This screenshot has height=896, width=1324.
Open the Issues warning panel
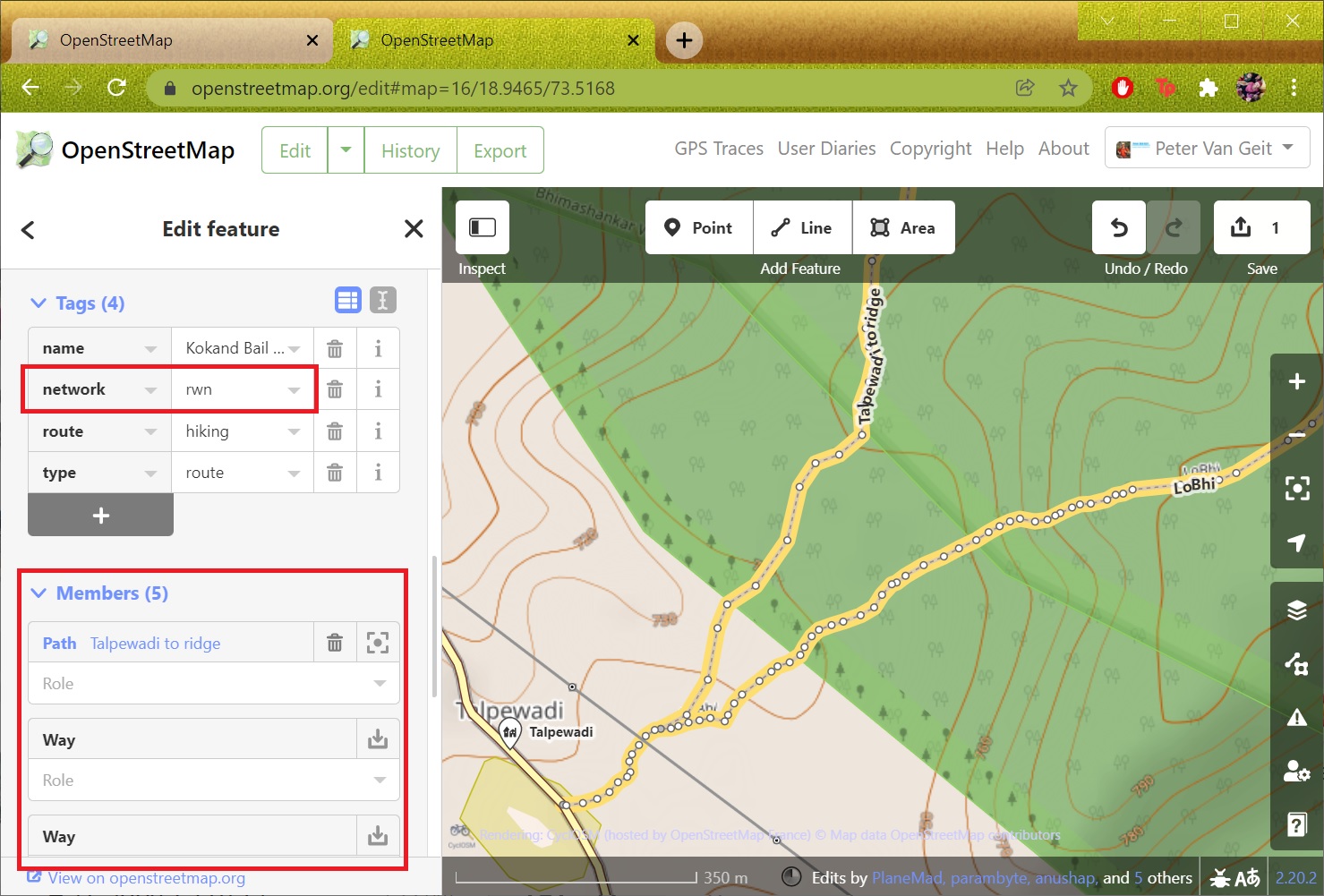click(1297, 717)
